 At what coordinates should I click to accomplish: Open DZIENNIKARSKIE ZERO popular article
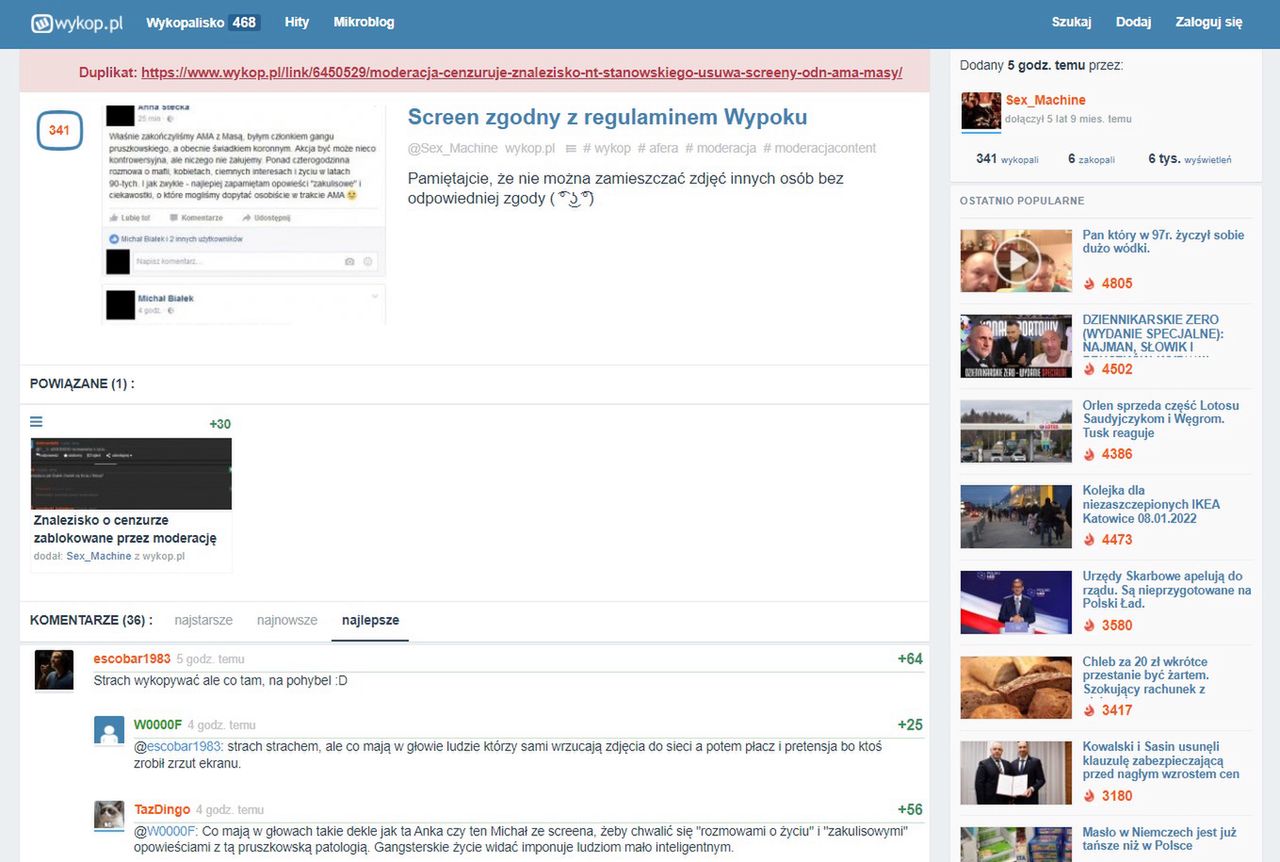pyautogui.click(x=1153, y=335)
